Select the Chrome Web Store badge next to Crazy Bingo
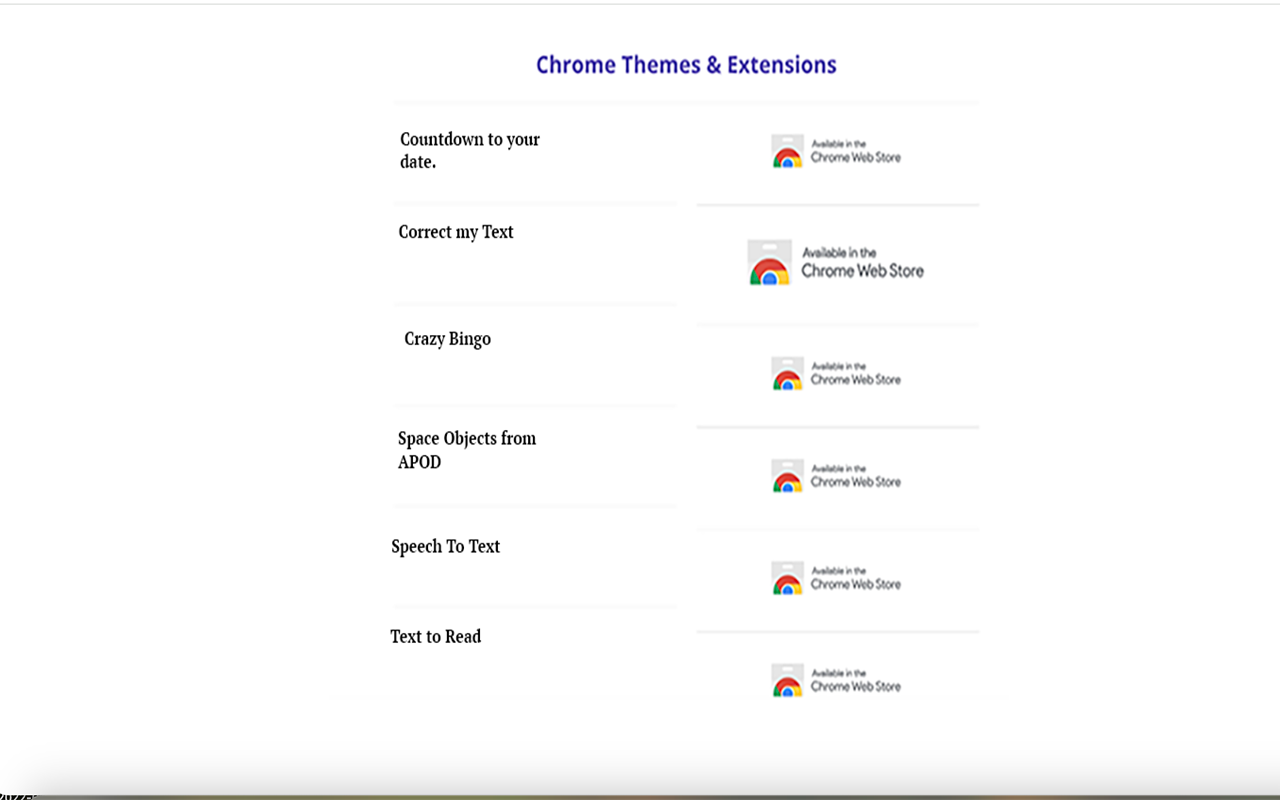Image resolution: width=1280 pixels, height=800 pixels. (x=838, y=374)
